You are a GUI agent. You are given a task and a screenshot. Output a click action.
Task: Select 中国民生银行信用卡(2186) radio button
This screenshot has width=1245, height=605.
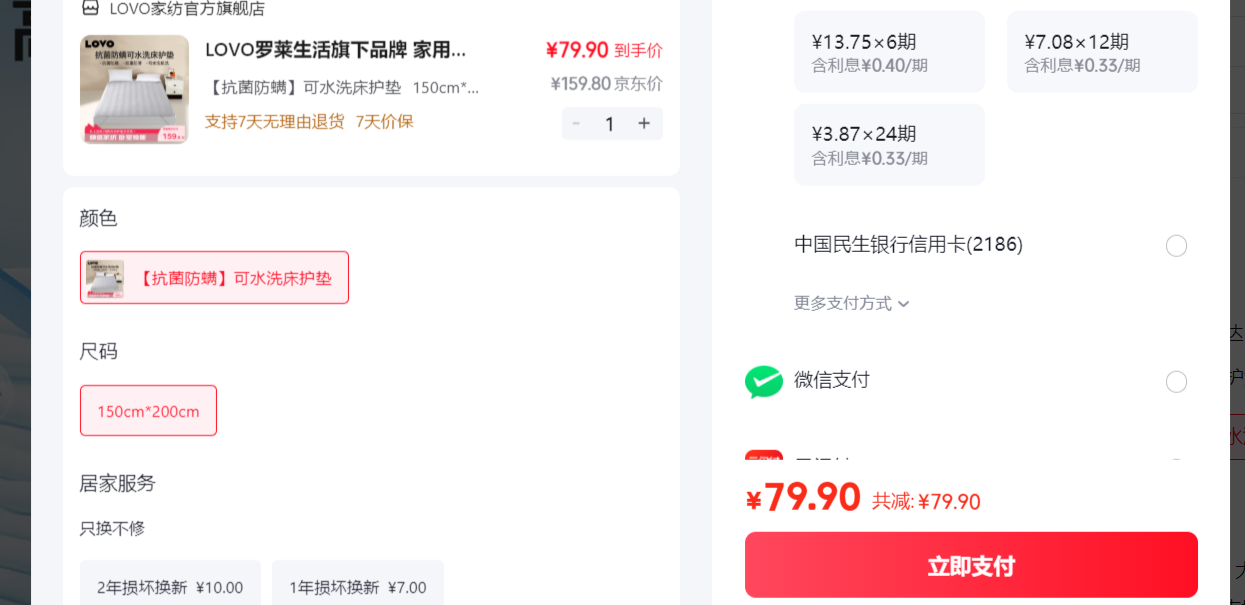click(x=1176, y=245)
